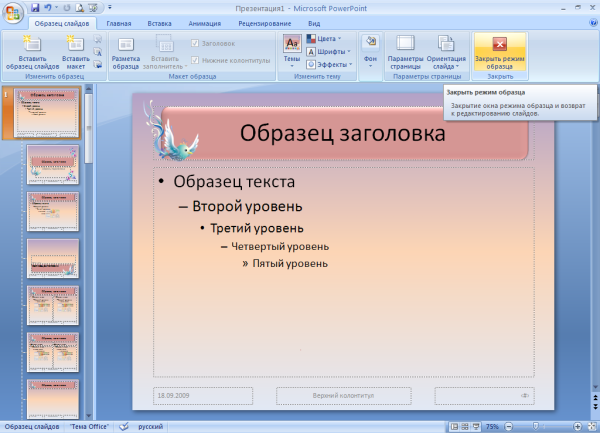Open the Вставка ribbon tab

pyautogui.click(x=160, y=23)
